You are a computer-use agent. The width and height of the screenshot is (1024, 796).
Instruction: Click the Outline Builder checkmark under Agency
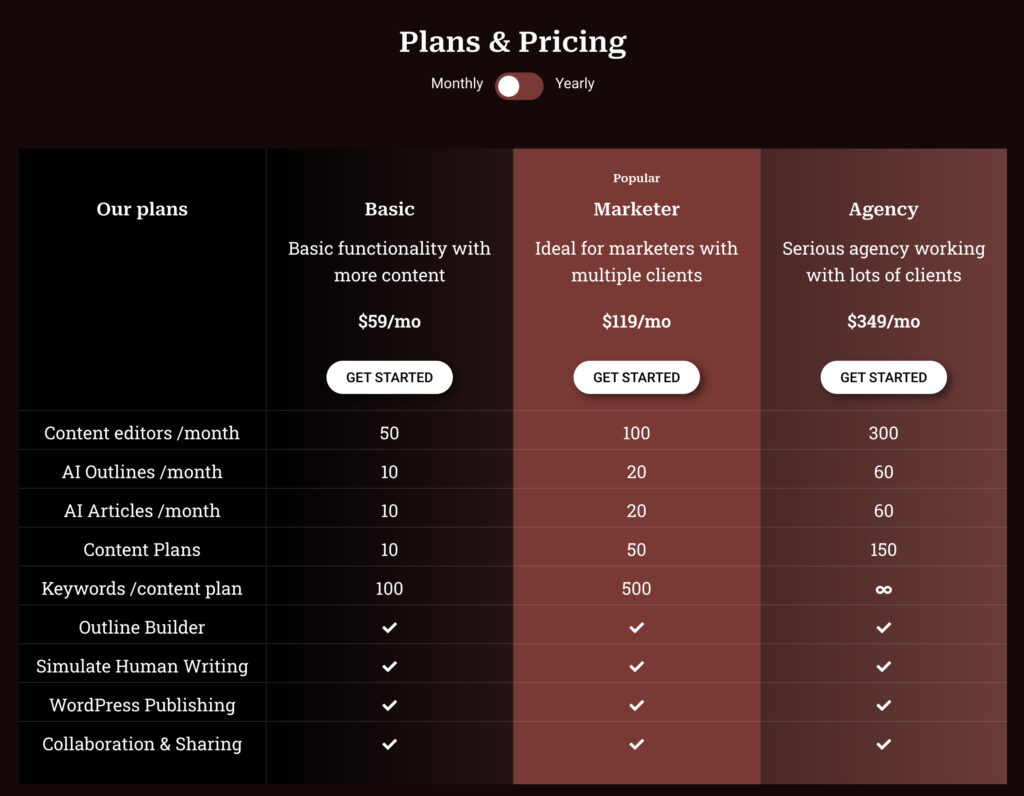pos(884,627)
